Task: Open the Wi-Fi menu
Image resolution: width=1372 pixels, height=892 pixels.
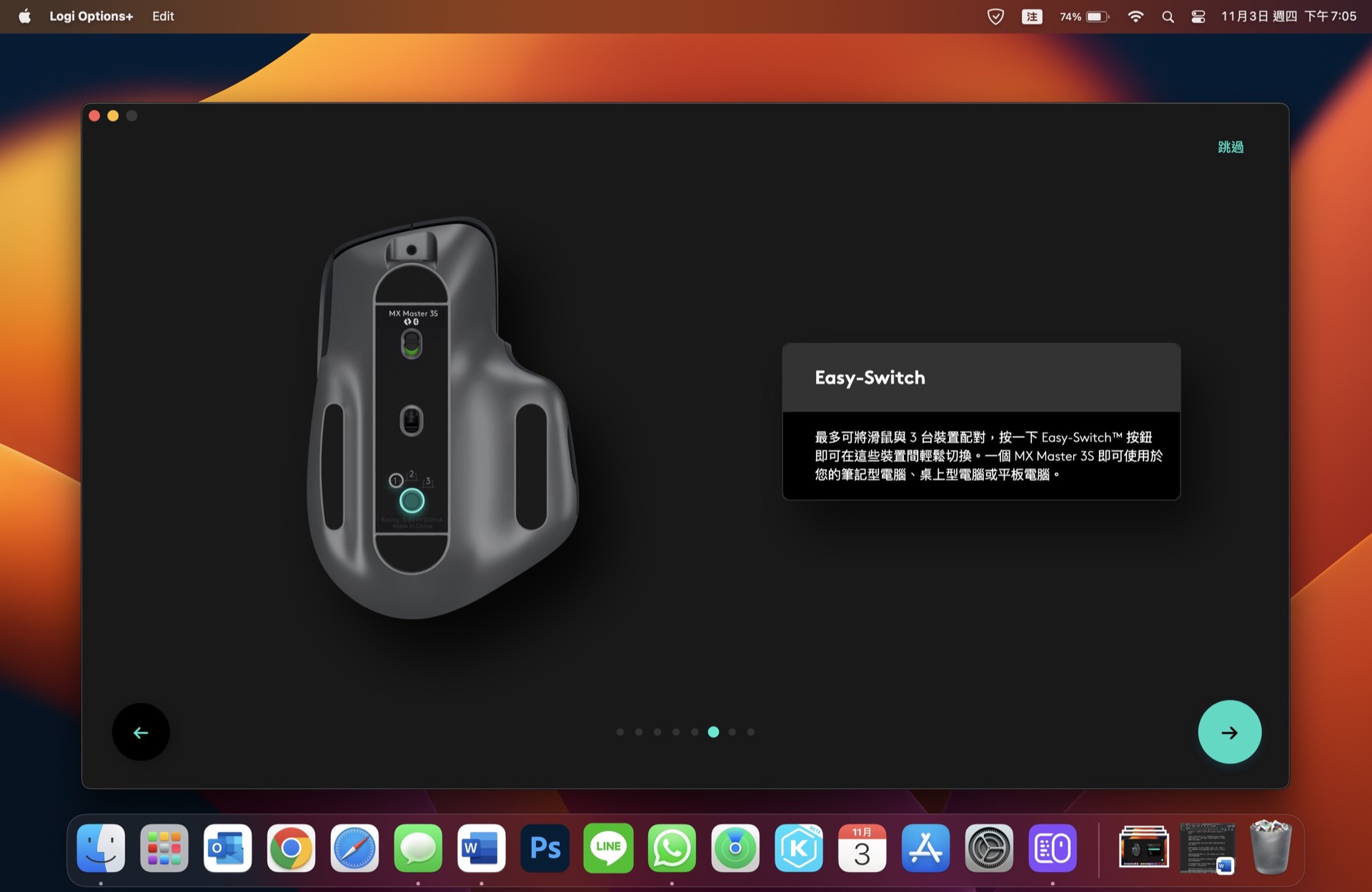Action: coord(1135,16)
